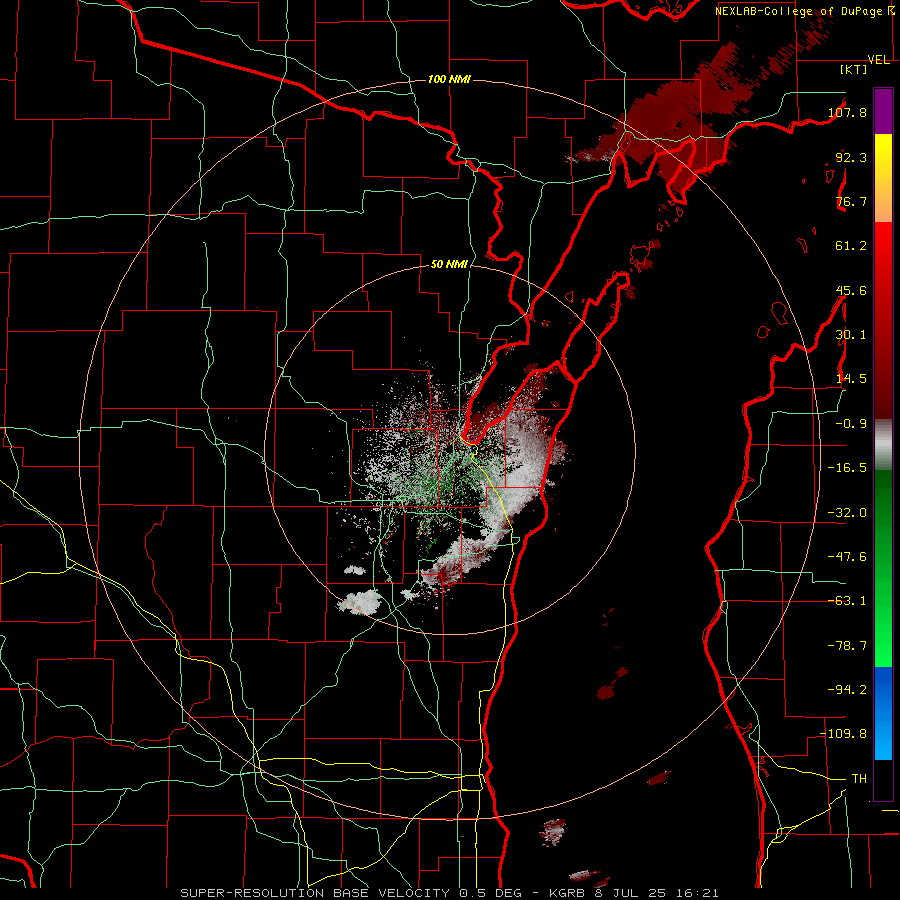Click the -78.7 velocity scale value

(x=847, y=646)
